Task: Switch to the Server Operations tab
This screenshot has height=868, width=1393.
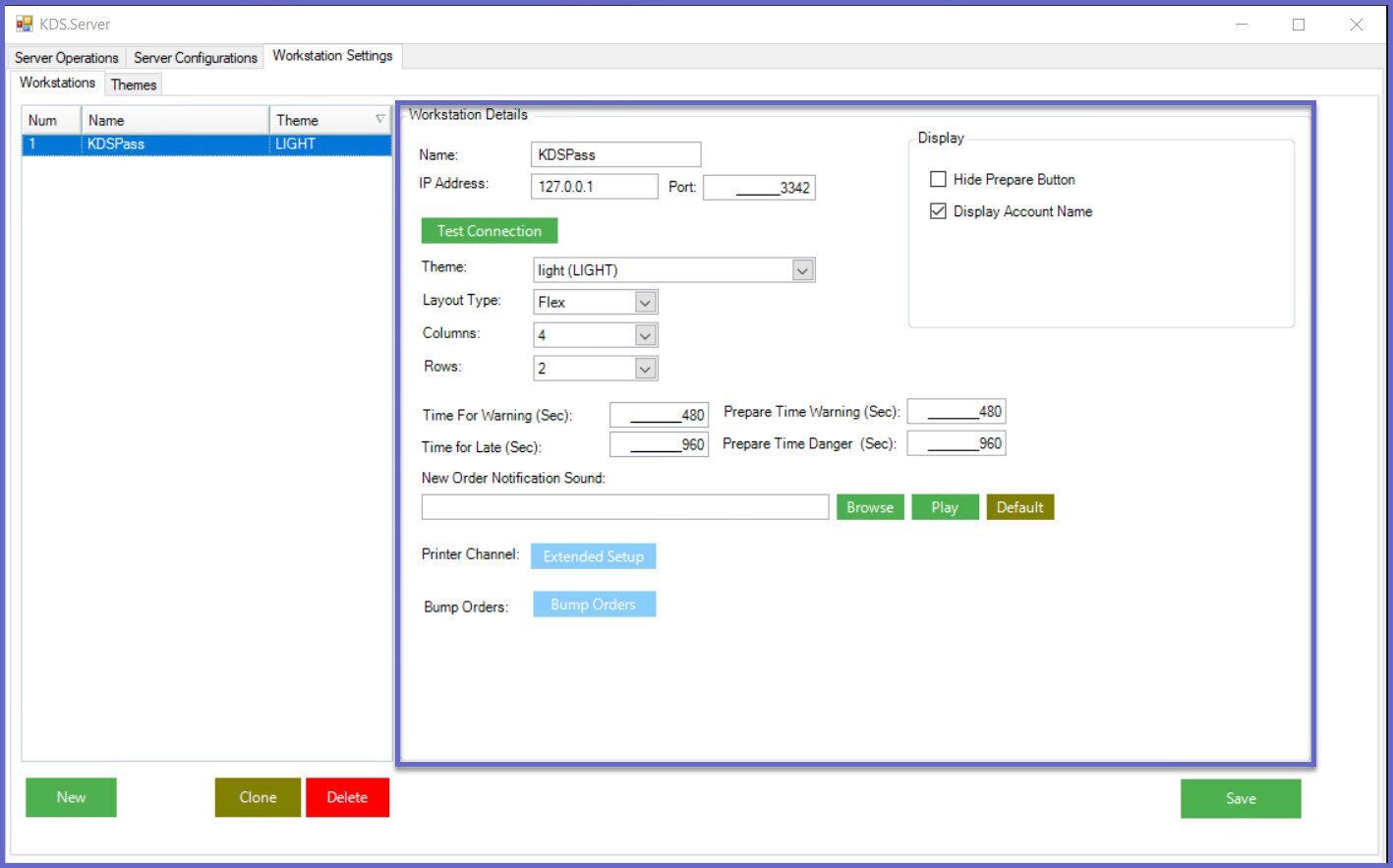Action: click(x=67, y=58)
